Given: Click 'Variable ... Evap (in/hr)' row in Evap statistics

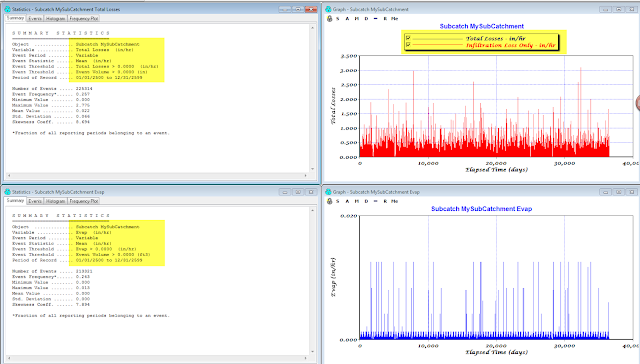Looking at the screenshot, I should point(62,232).
